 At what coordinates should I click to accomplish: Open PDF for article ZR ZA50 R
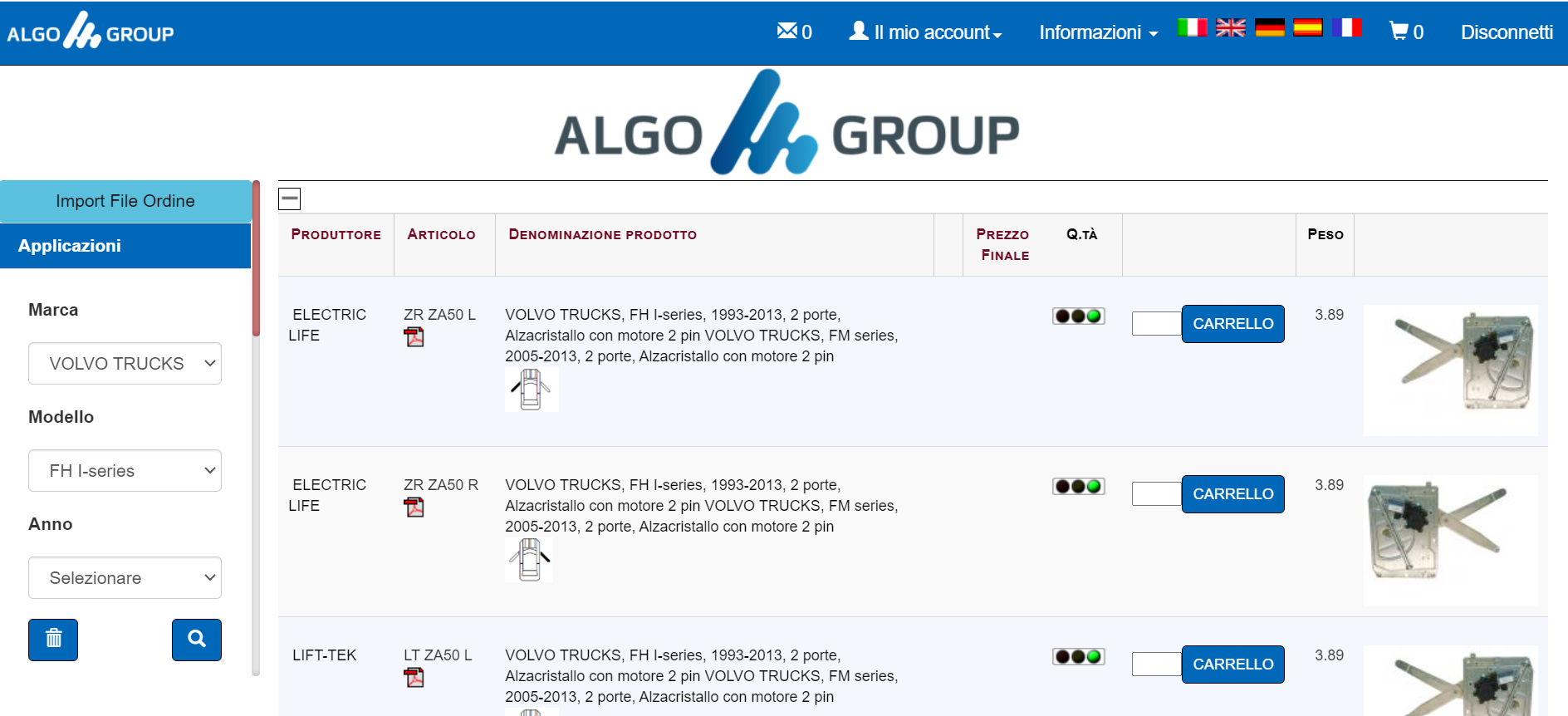coord(414,507)
